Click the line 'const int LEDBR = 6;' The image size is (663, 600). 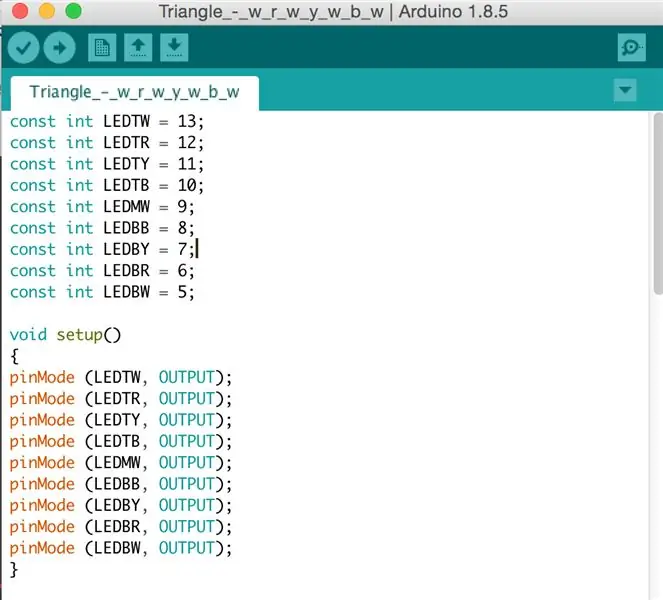click(102, 271)
